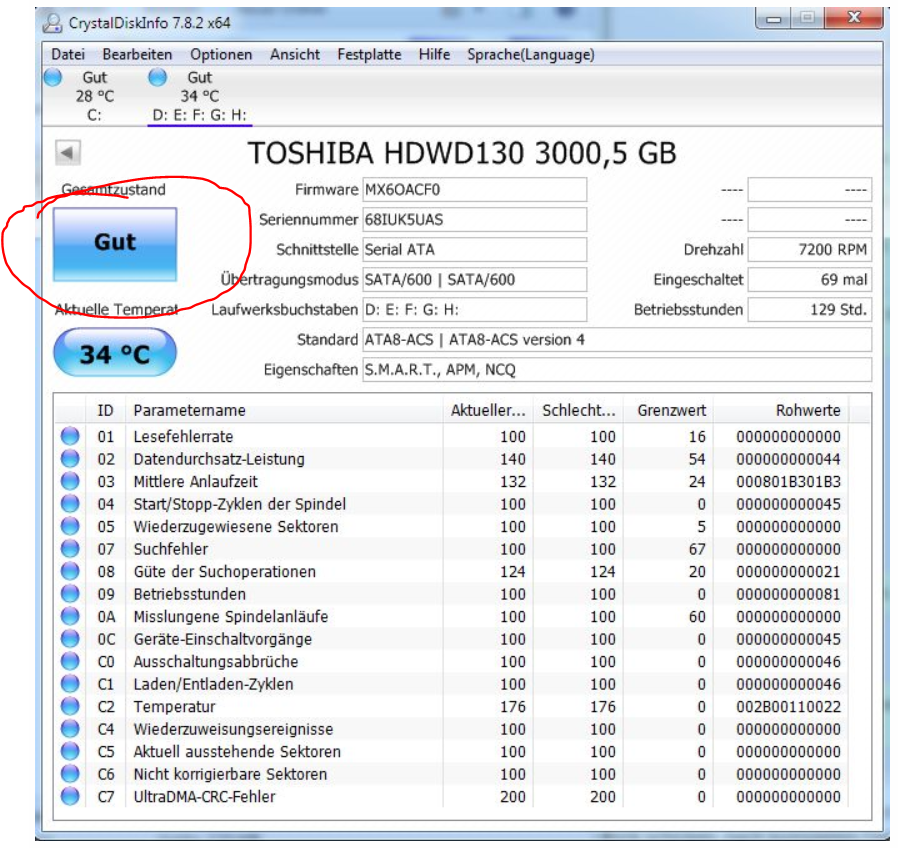Image resolution: width=898 pixels, height=848 pixels.
Task: Click status icon of Start/Stopp-Zyklen row
Action: tap(70, 504)
